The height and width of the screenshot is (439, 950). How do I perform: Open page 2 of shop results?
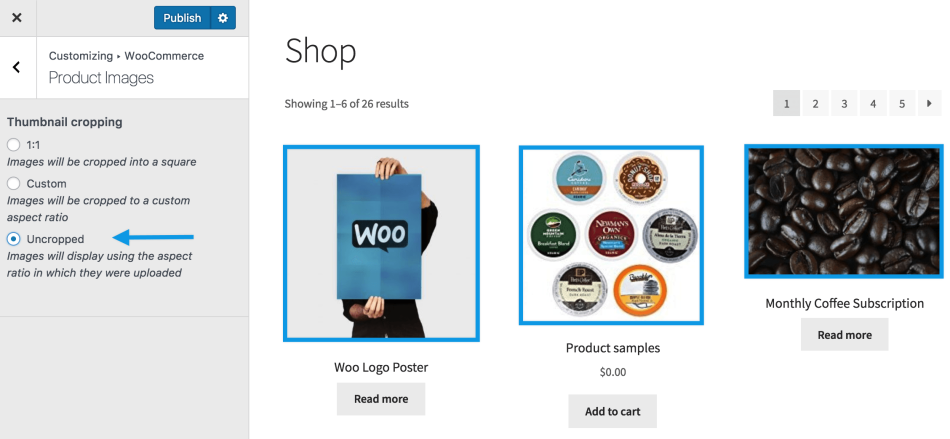(x=815, y=104)
